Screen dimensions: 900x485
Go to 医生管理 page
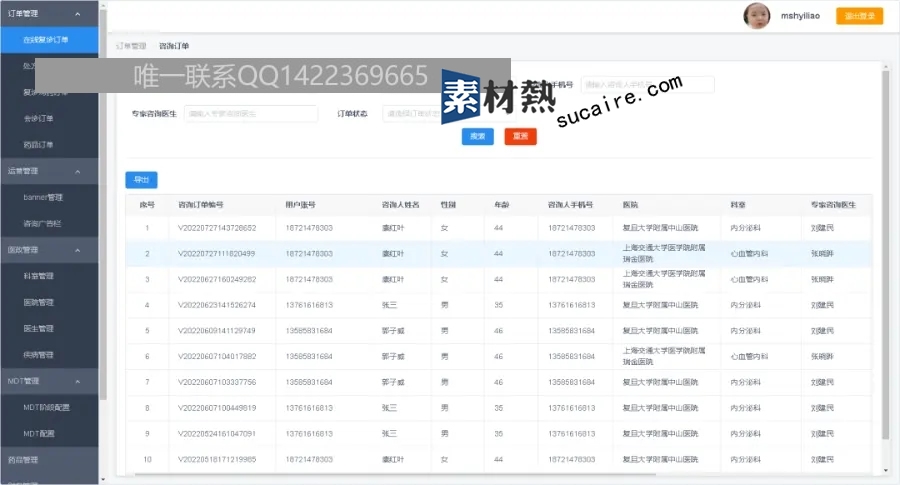pyautogui.click(x=39, y=328)
